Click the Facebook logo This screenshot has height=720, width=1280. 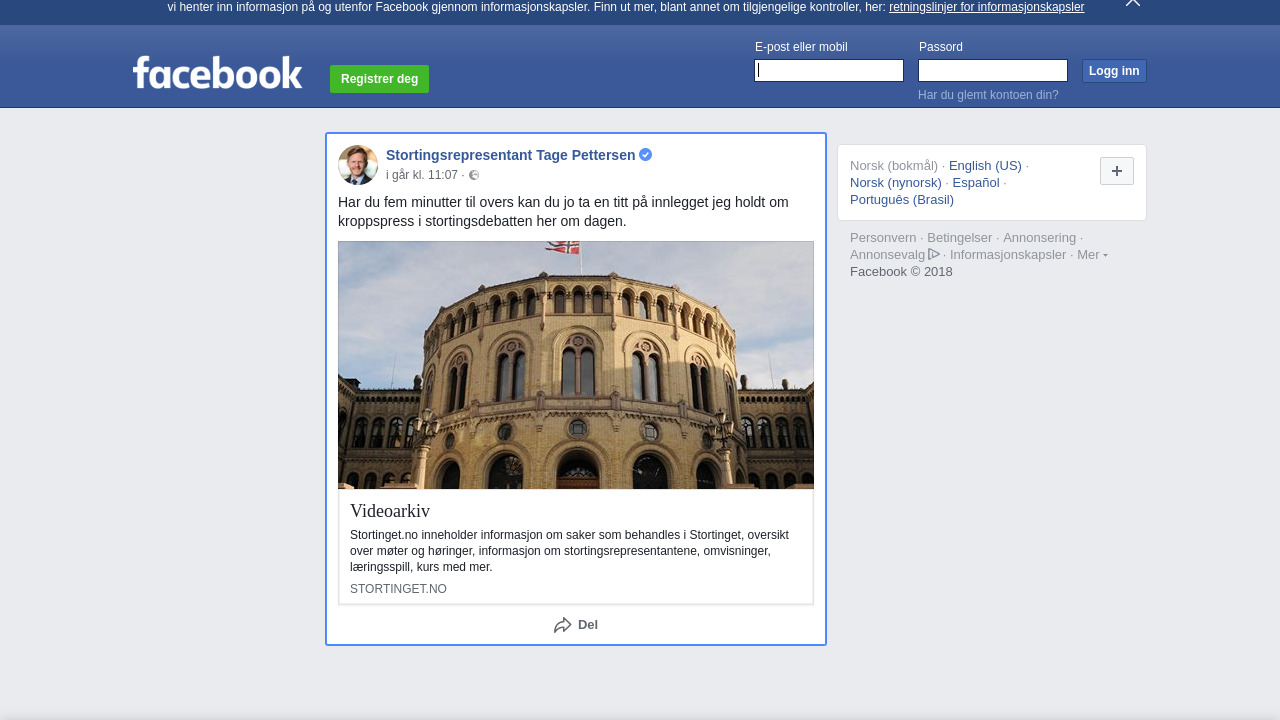217,73
